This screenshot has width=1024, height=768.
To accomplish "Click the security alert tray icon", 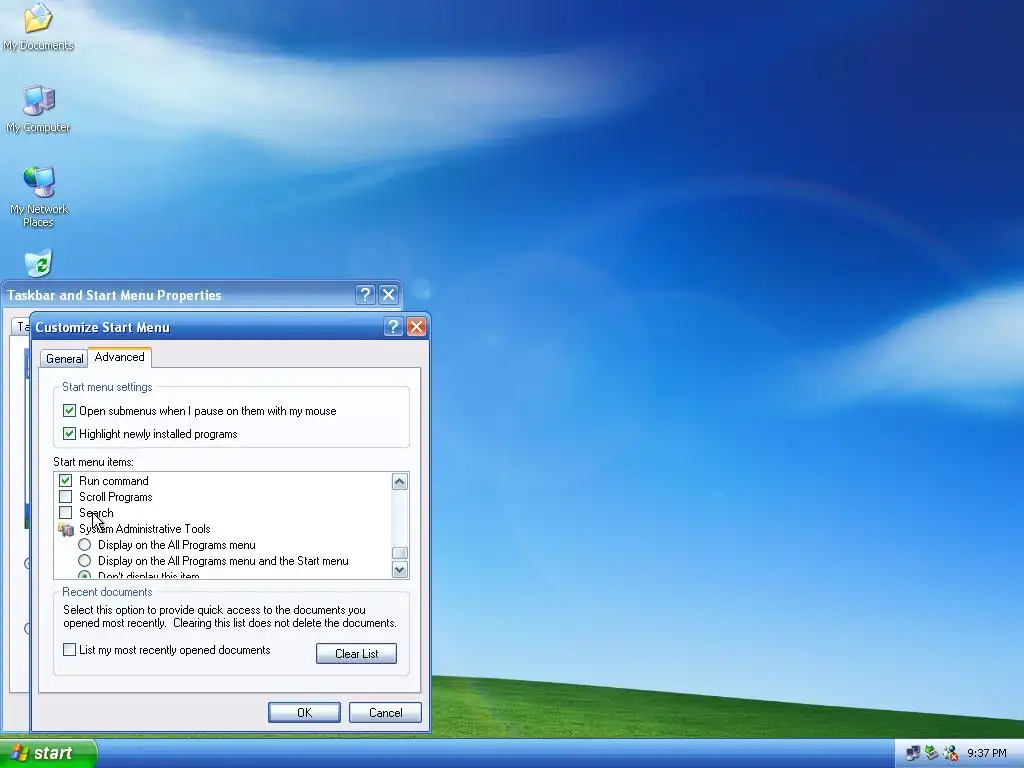I will pyautogui.click(x=950, y=753).
